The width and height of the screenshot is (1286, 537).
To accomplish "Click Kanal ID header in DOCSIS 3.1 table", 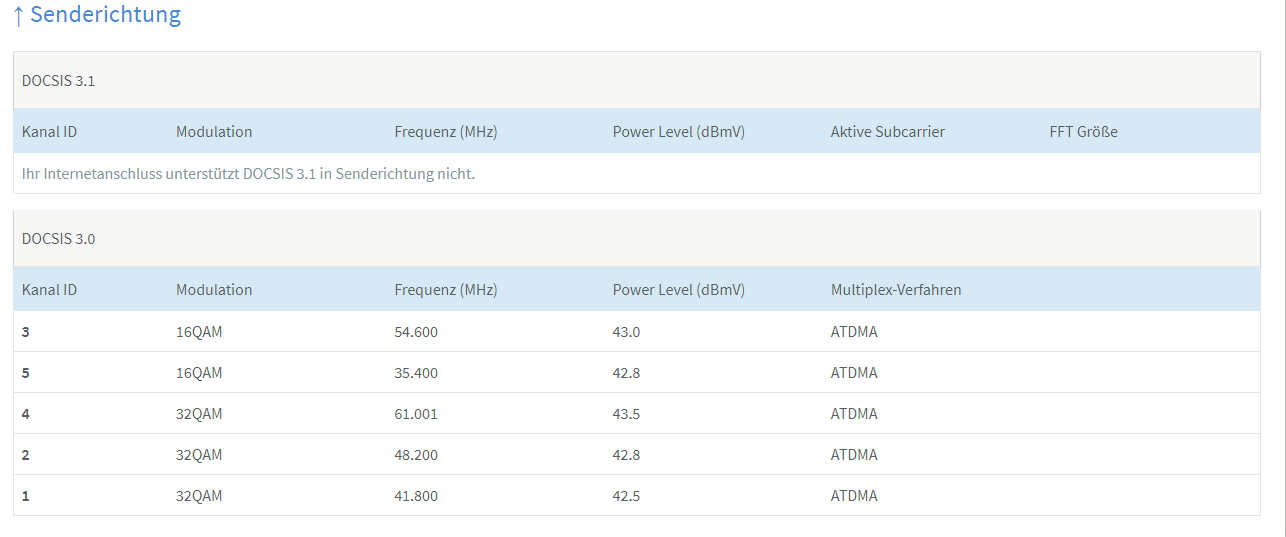I will (49, 132).
